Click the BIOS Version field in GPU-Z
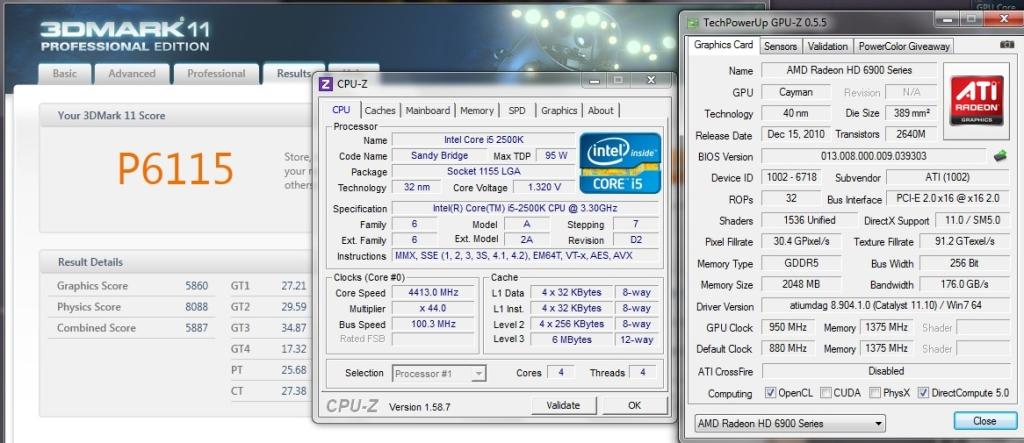The image size is (1024, 443). point(873,156)
